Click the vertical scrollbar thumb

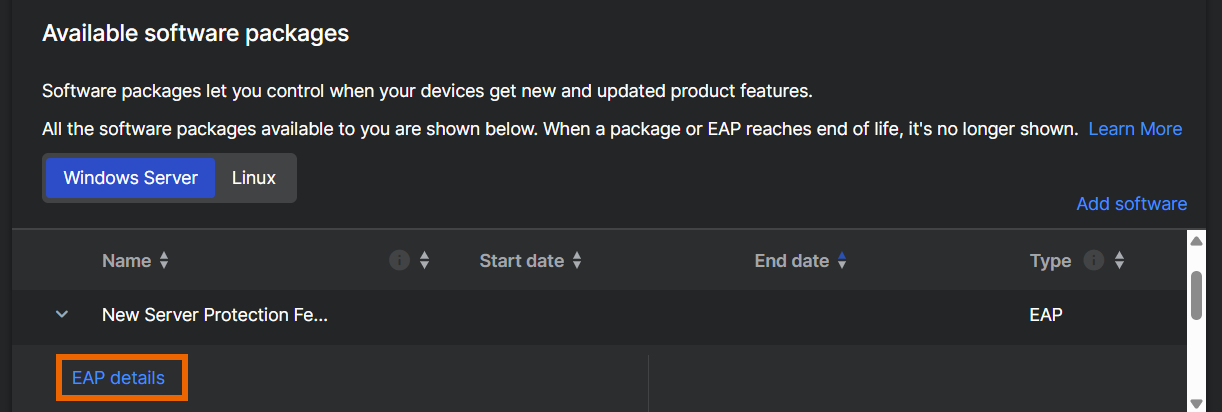1195,294
